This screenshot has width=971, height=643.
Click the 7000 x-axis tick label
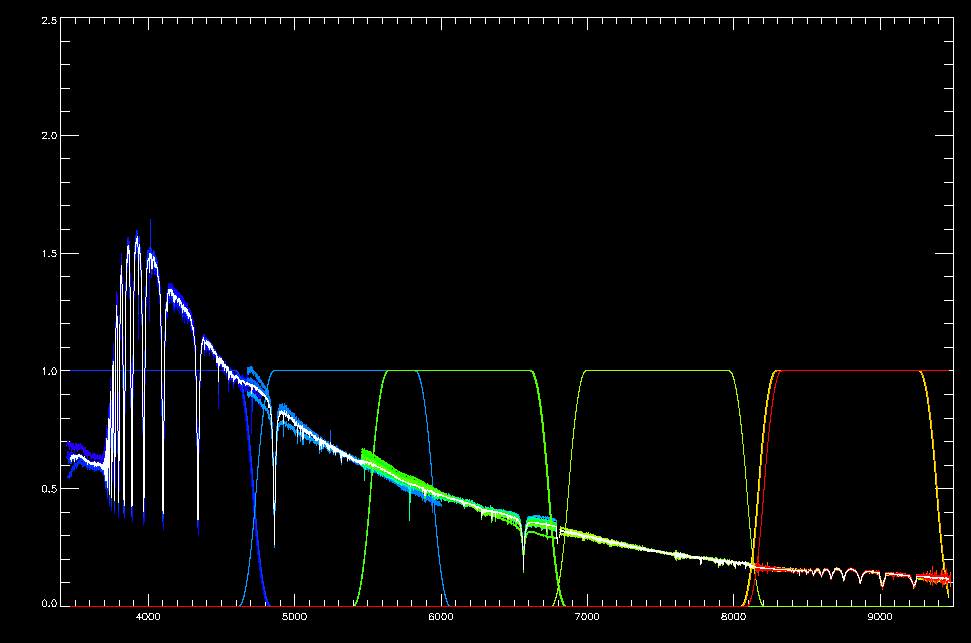pyautogui.click(x=587, y=618)
